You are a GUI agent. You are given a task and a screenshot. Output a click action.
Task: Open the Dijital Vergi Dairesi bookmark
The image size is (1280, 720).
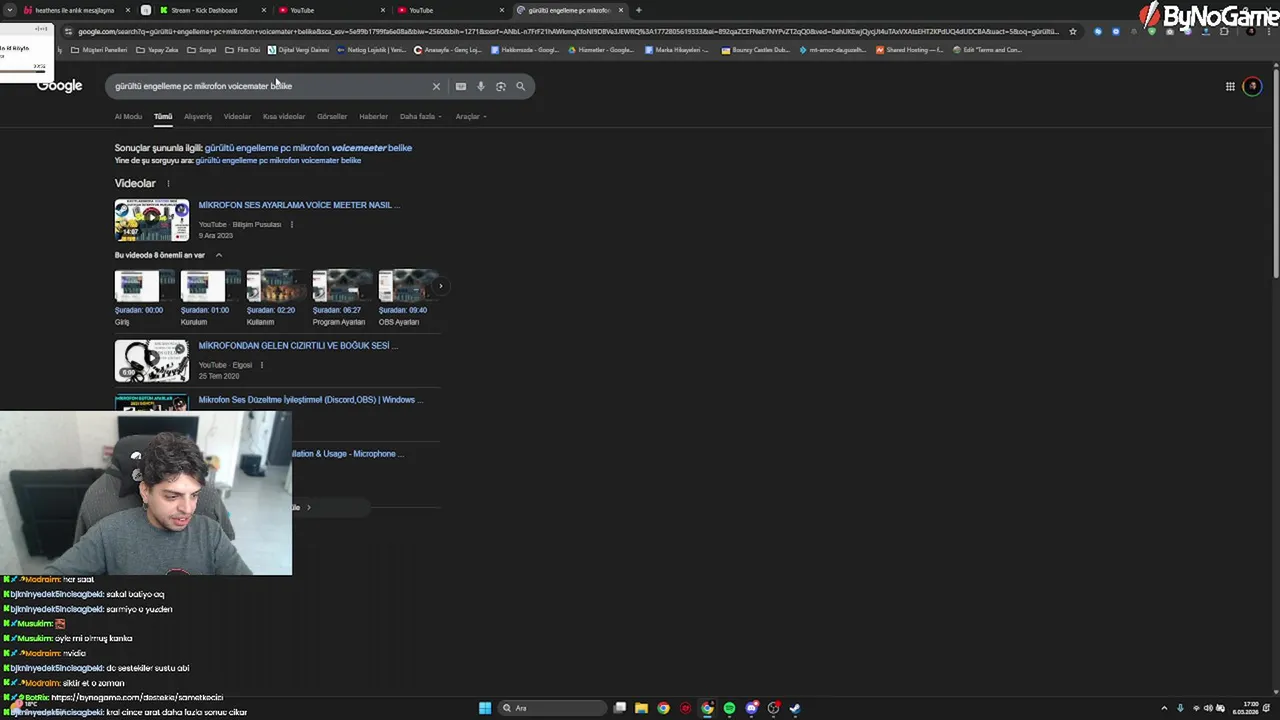click(x=298, y=50)
